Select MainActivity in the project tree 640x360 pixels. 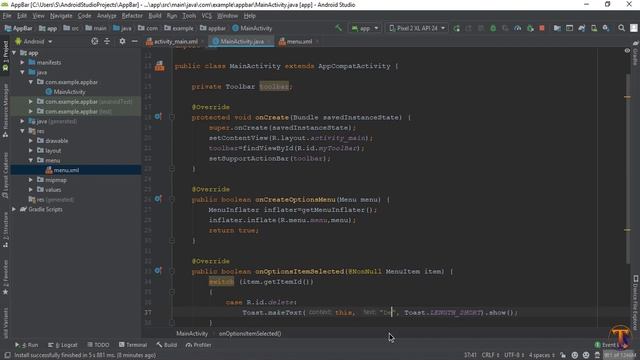click(66, 92)
